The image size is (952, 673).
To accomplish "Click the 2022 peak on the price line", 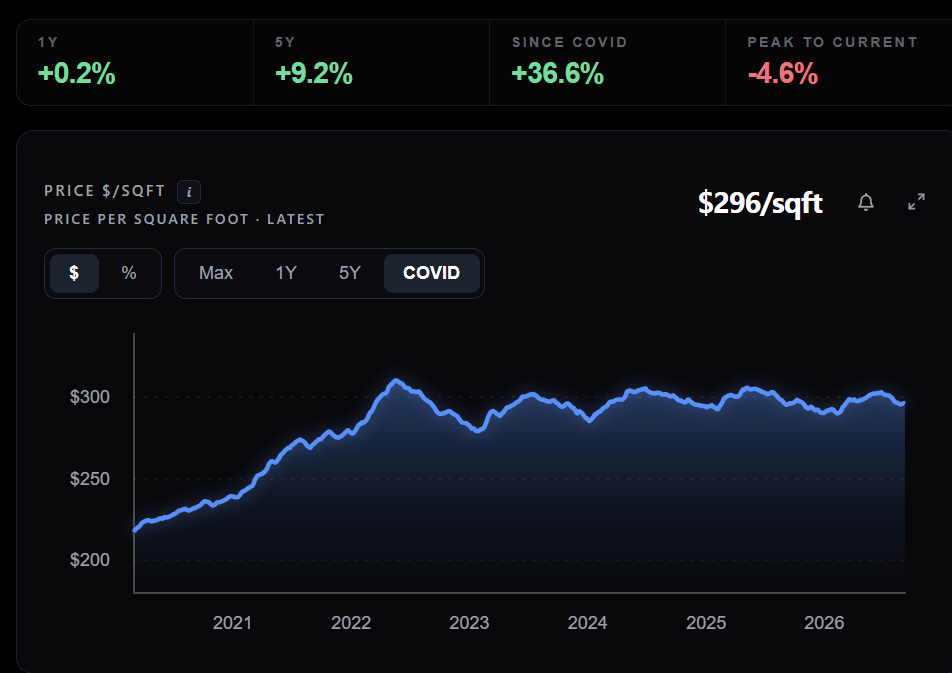I will [396, 381].
